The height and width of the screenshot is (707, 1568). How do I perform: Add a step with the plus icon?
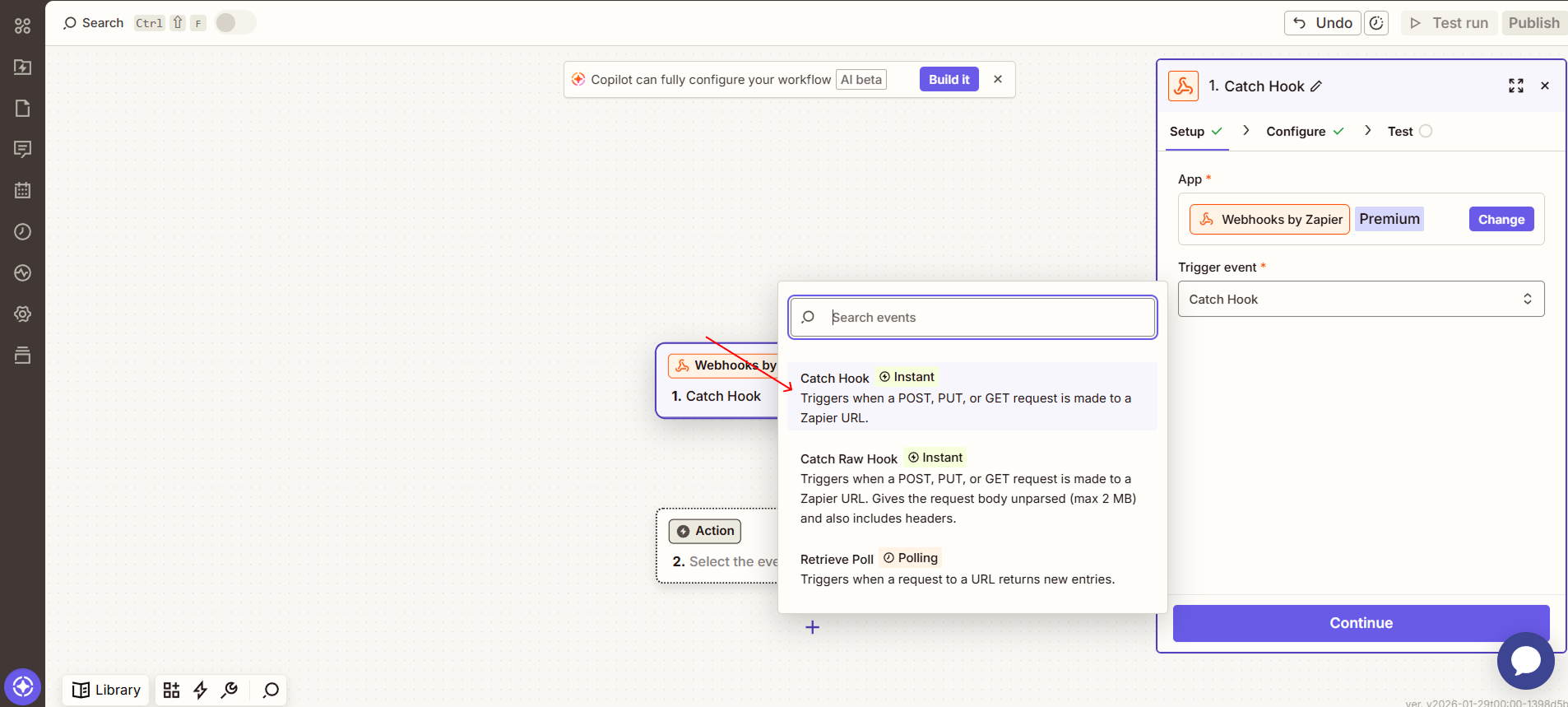pyautogui.click(x=812, y=627)
